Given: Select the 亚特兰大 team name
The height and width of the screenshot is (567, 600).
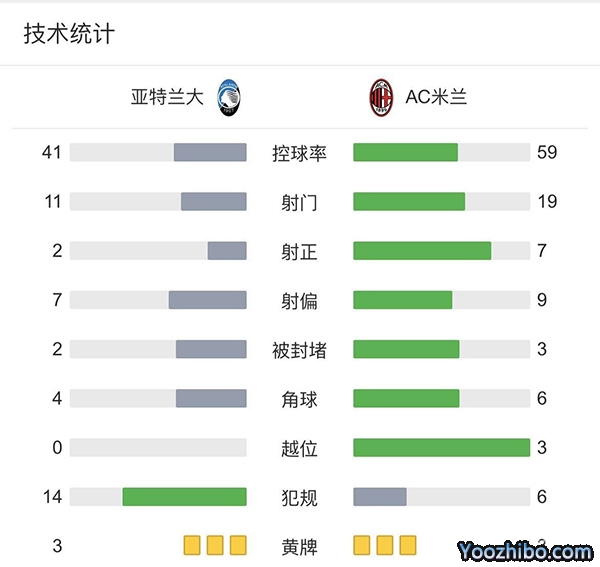Looking at the screenshot, I should pos(167,97).
